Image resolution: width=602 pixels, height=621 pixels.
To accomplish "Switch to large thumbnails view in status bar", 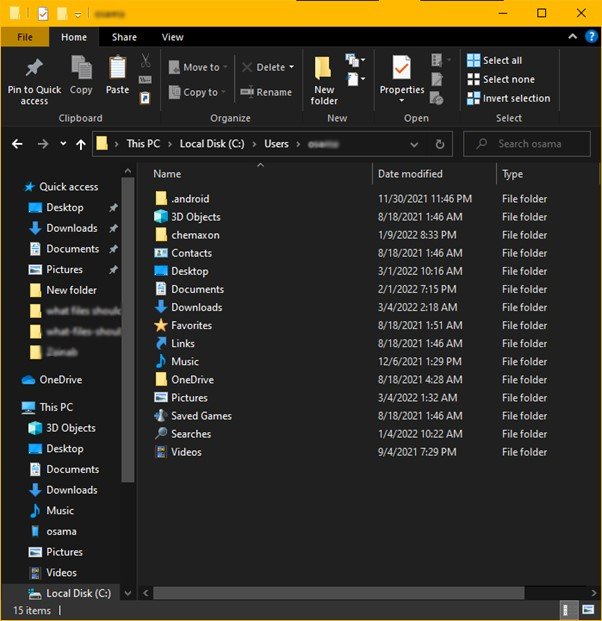I will pyautogui.click(x=587, y=610).
